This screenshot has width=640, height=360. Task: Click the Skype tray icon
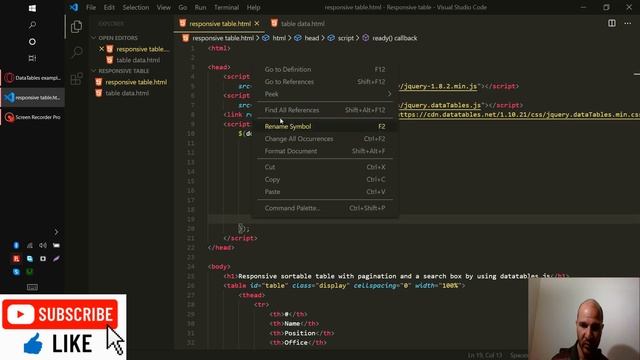pos(16,272)
